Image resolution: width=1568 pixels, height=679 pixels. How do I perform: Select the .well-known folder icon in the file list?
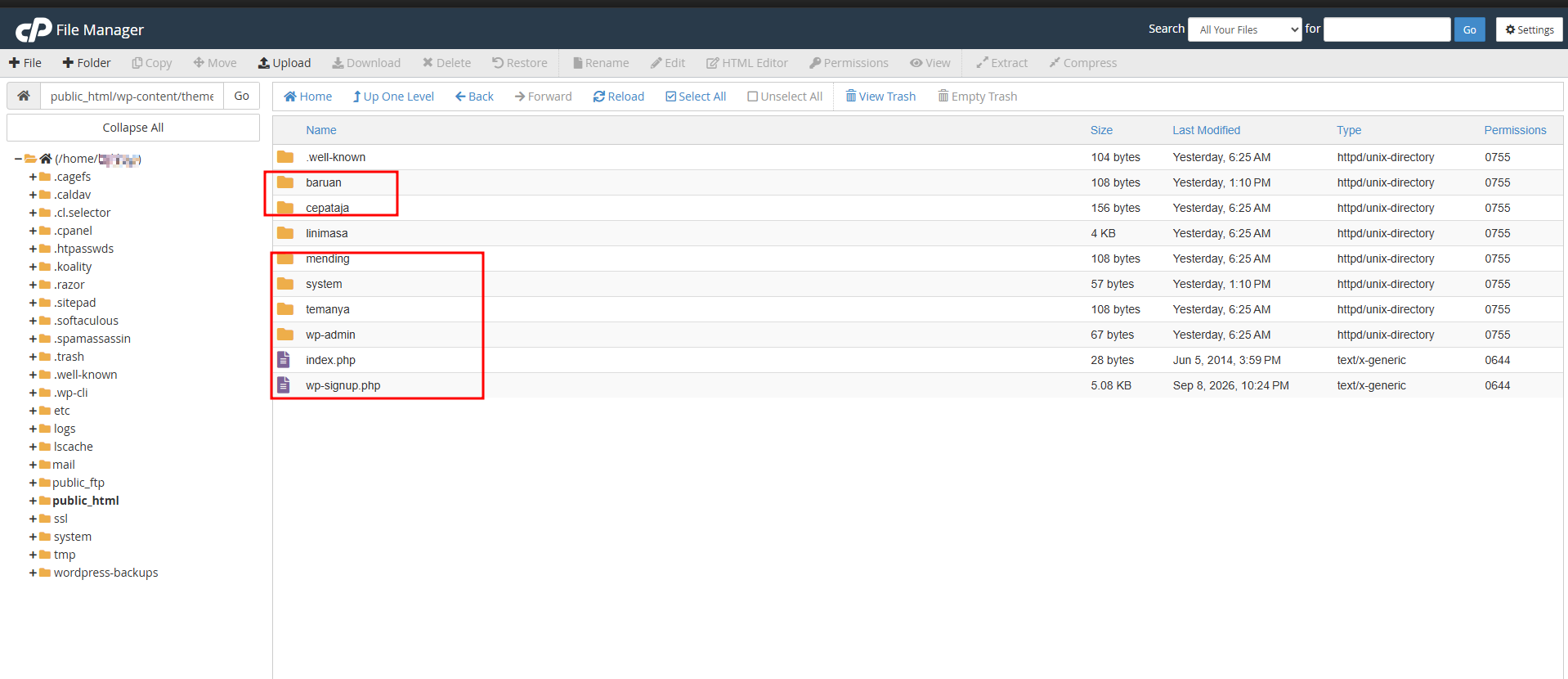[285, 157]
